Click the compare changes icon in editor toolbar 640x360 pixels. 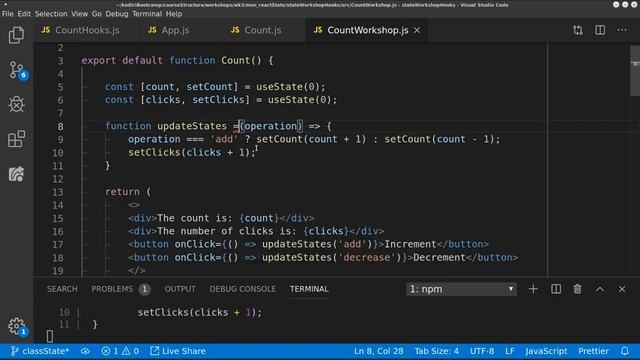point(578,30)
